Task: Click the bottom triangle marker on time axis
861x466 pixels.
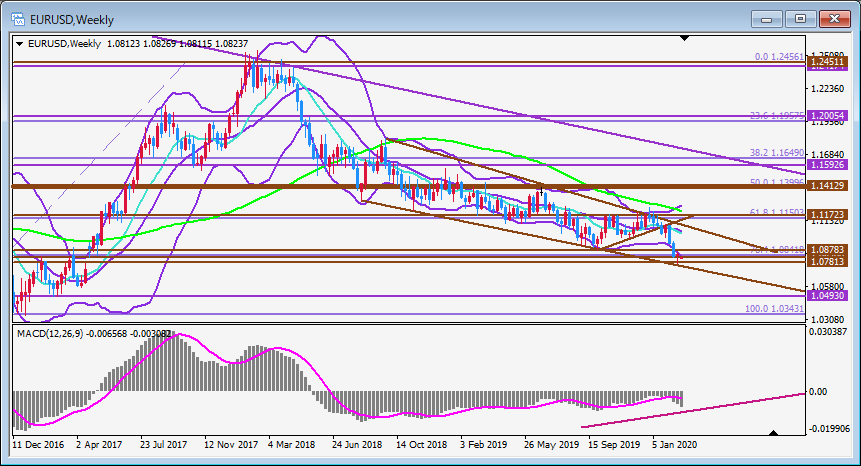Action: [774, 433]
